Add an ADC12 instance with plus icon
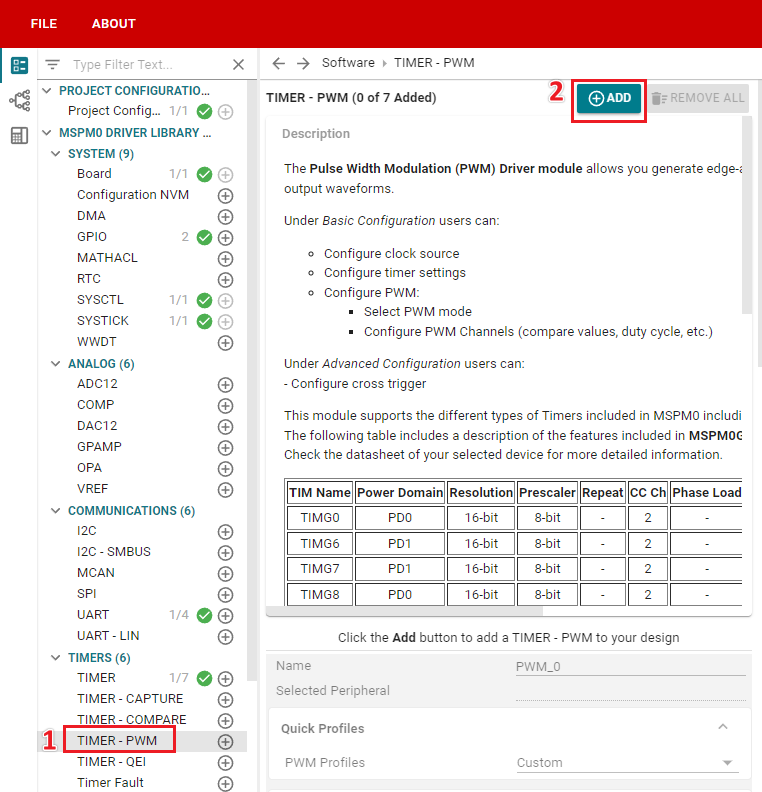Viewport: 762px width, 792px height. click(225, 385)
